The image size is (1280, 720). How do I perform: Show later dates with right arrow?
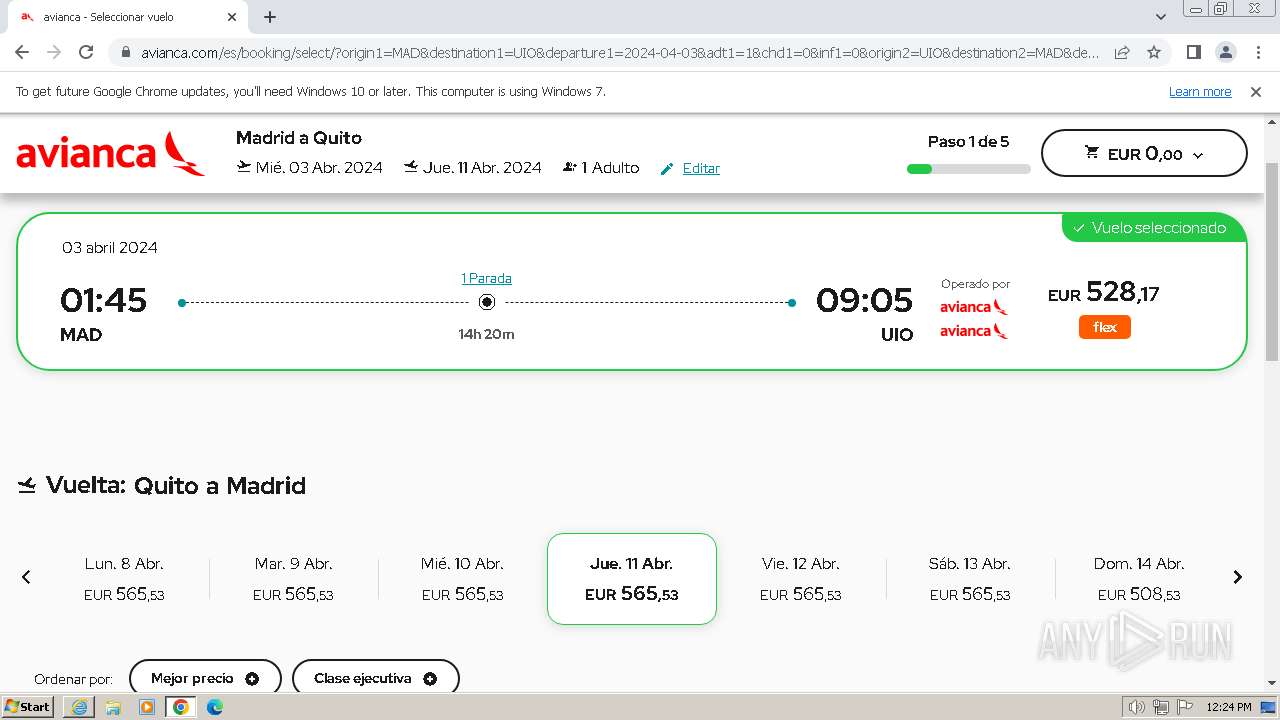tap(1237, 577)
